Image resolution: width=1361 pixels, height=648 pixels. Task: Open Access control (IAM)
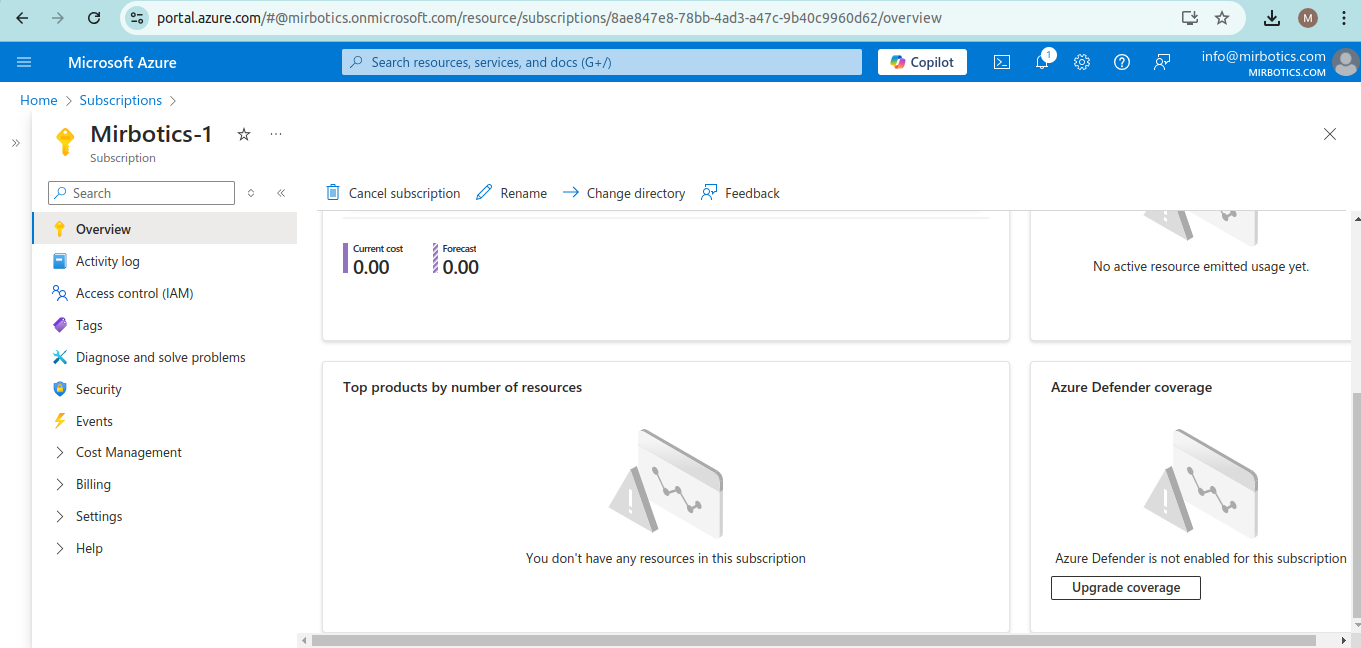pos(132,293)
